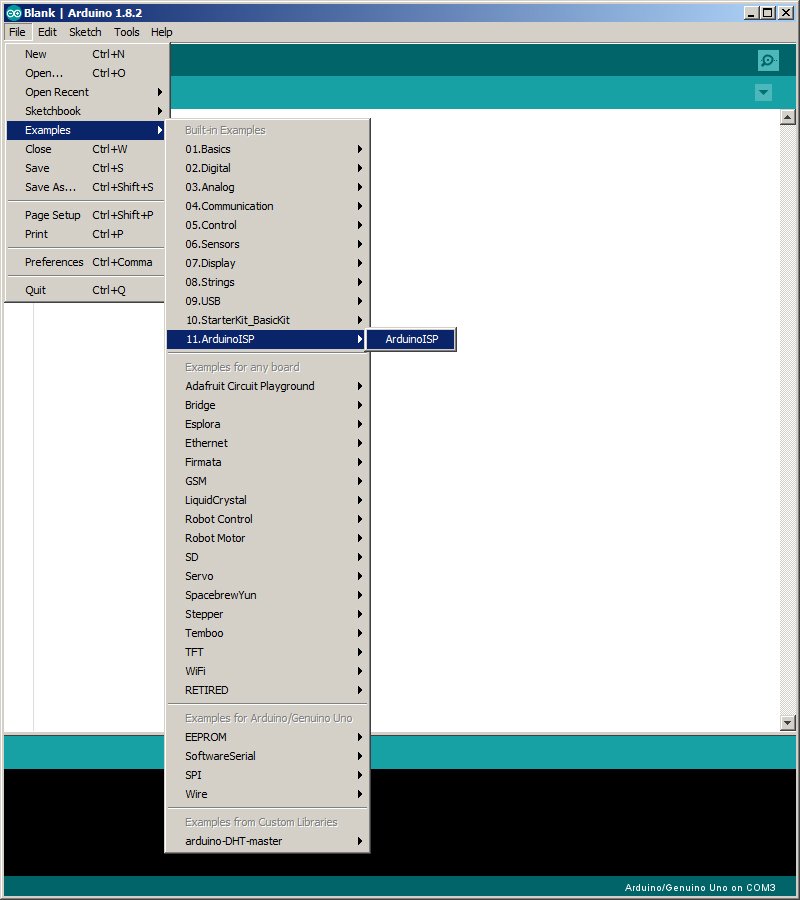Image resolution: width=800 pixels, height=900 pixels.
Task: Expand the LiquidCrystal examples submenu
Action: point(267,500)
